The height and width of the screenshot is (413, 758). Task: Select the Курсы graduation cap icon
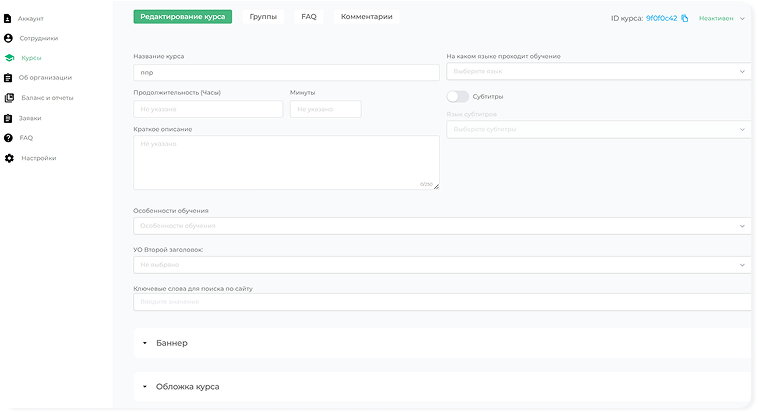pyautogui.click(x=10, y=58)
